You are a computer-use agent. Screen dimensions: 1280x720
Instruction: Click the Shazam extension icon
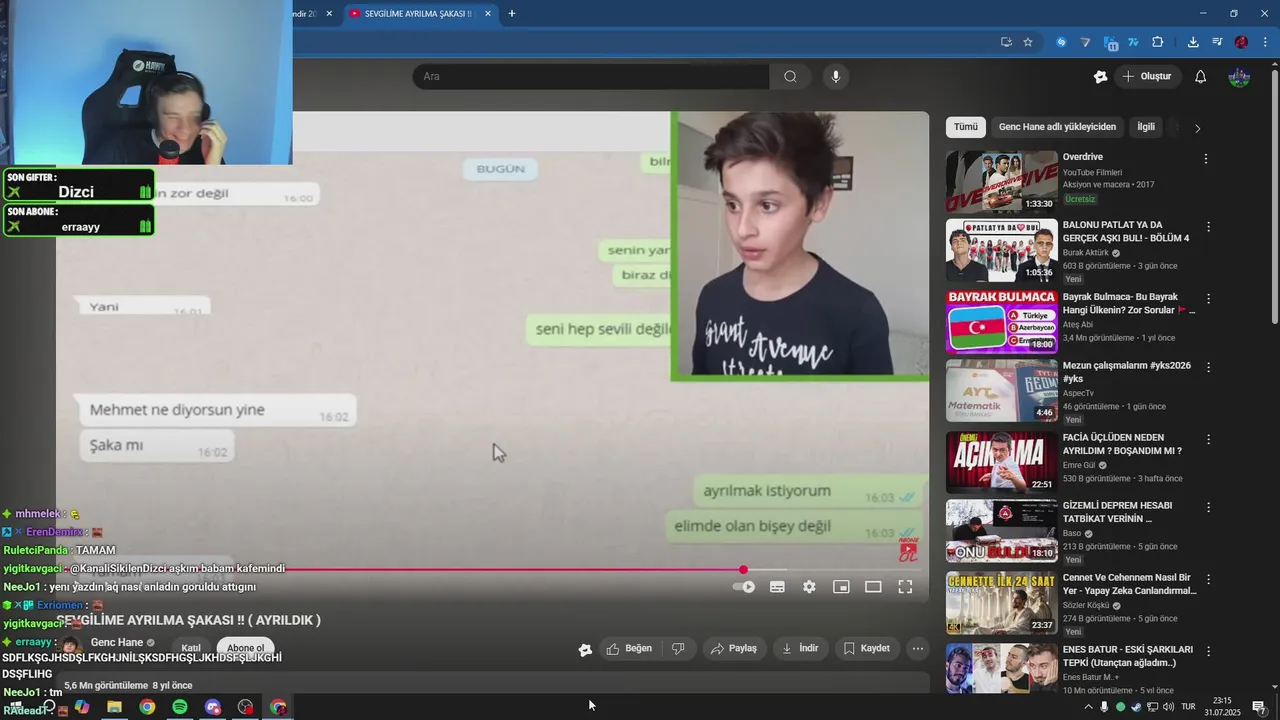(1062, 42)
